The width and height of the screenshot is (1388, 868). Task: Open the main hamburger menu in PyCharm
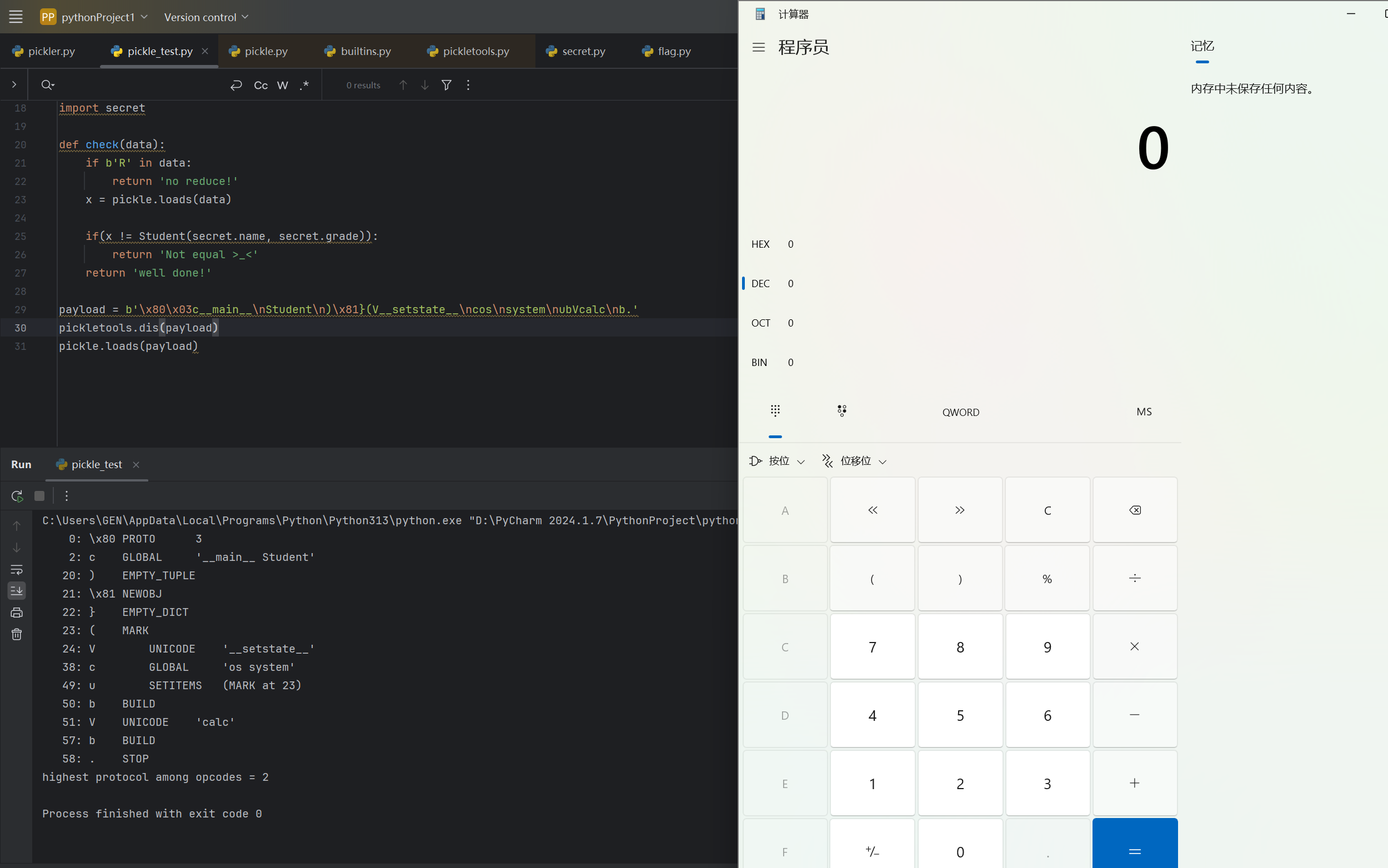16,17
